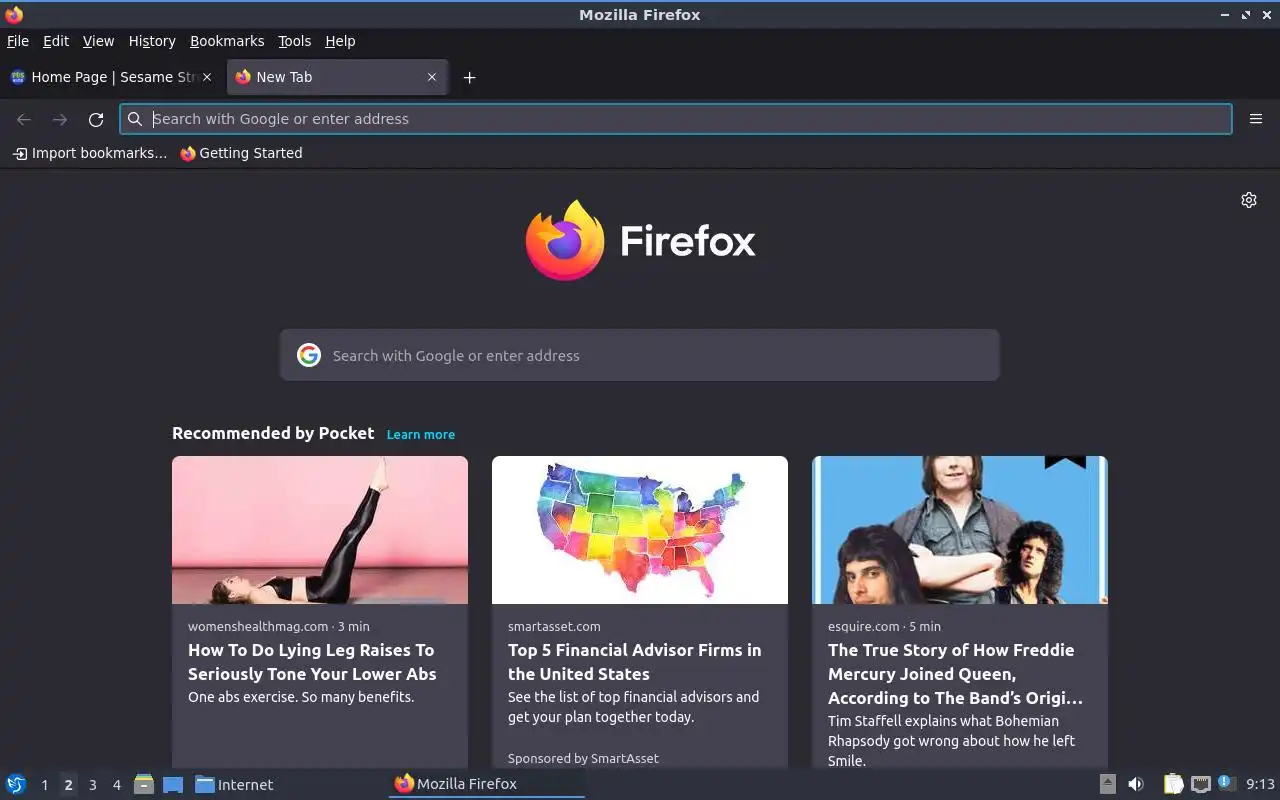Open 'The True Story of How Freddie Mercury' headline
1280x800 pixels.
point(955,674)
